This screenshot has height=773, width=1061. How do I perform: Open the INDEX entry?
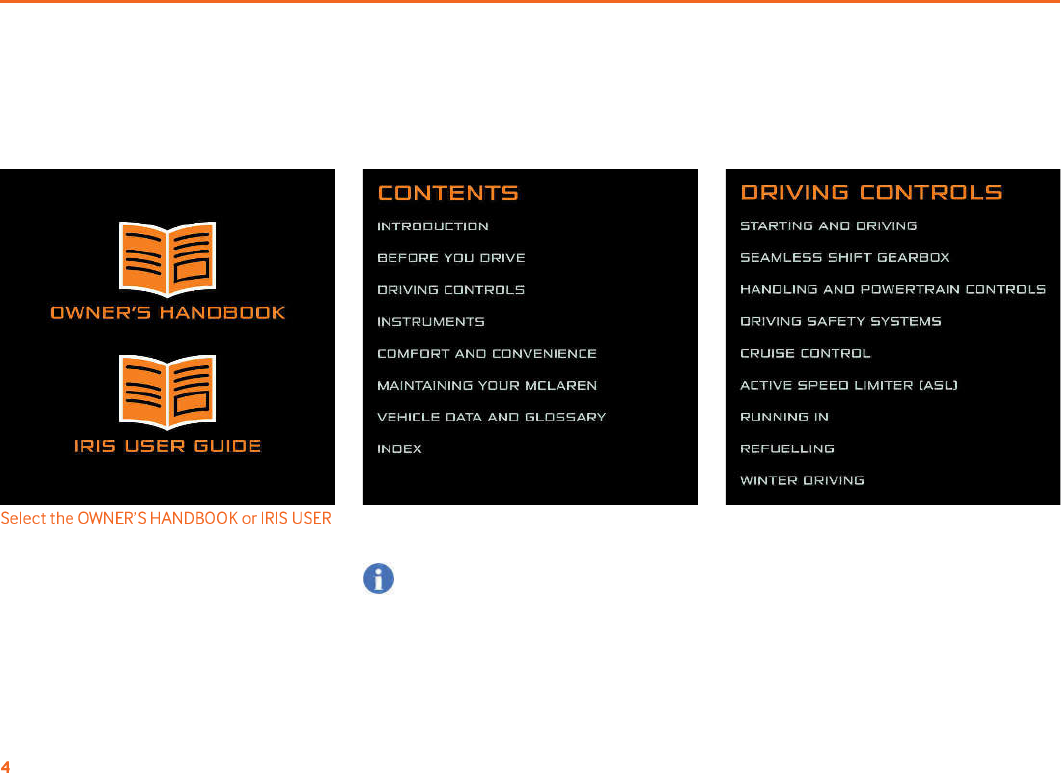click(x=399, y=449)
